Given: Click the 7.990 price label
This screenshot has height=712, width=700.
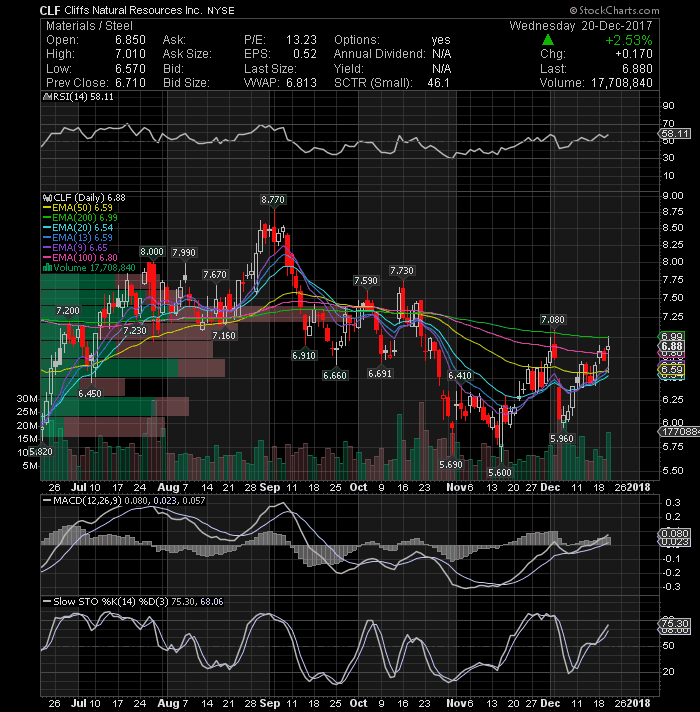Looking at the screenshot, I should click(184, 252).
